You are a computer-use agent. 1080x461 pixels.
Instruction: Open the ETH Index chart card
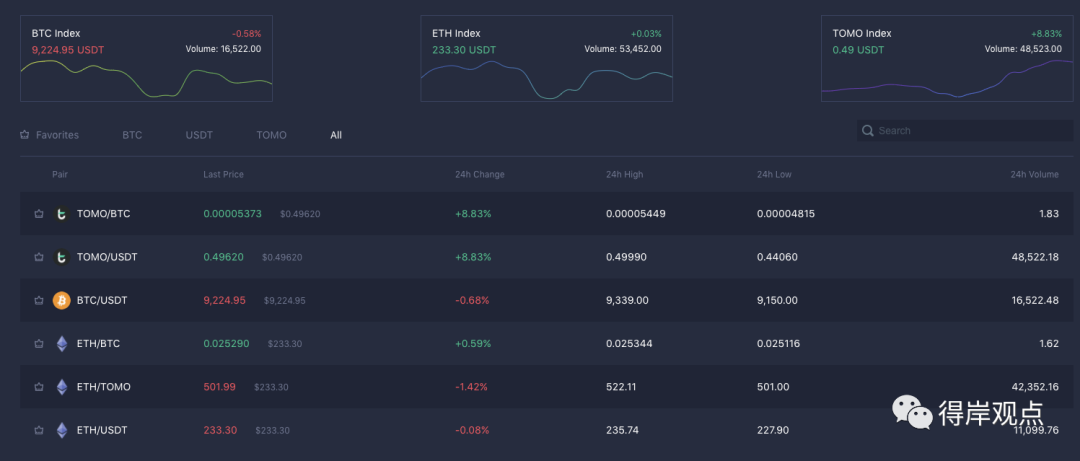[547, 59]
